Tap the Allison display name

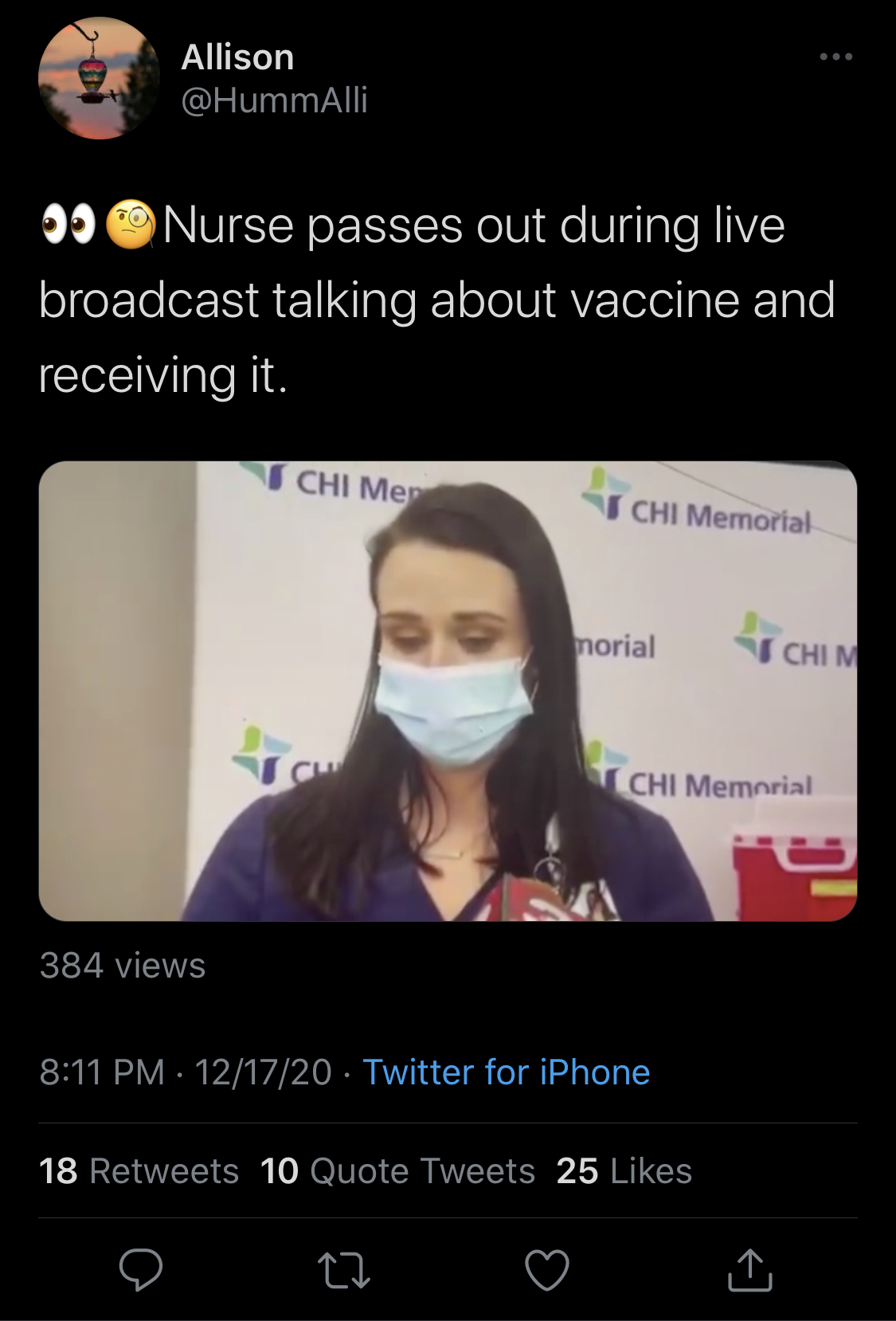coord(238,57)
